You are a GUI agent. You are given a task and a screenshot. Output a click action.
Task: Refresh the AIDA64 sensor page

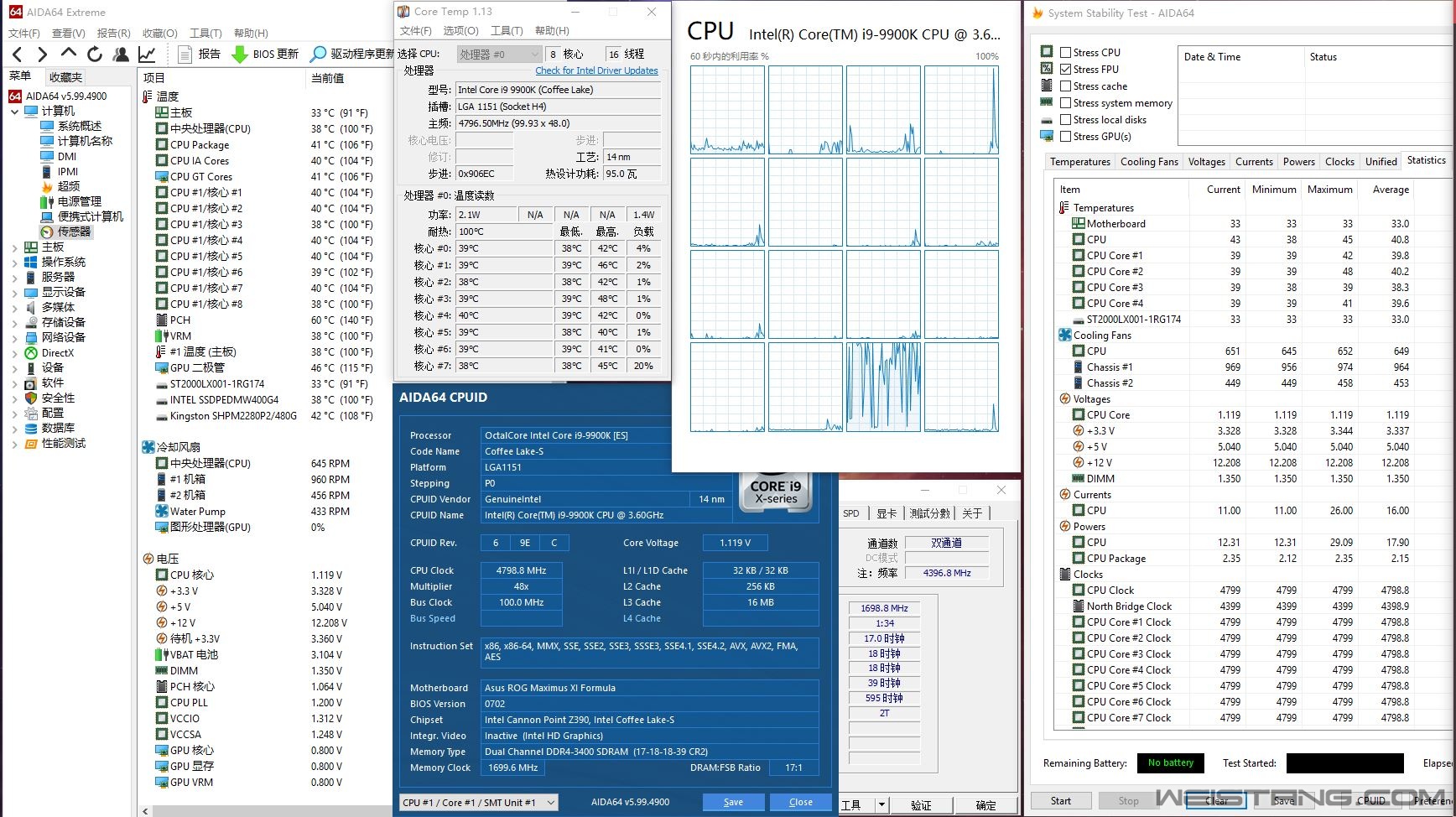point(95,55)
